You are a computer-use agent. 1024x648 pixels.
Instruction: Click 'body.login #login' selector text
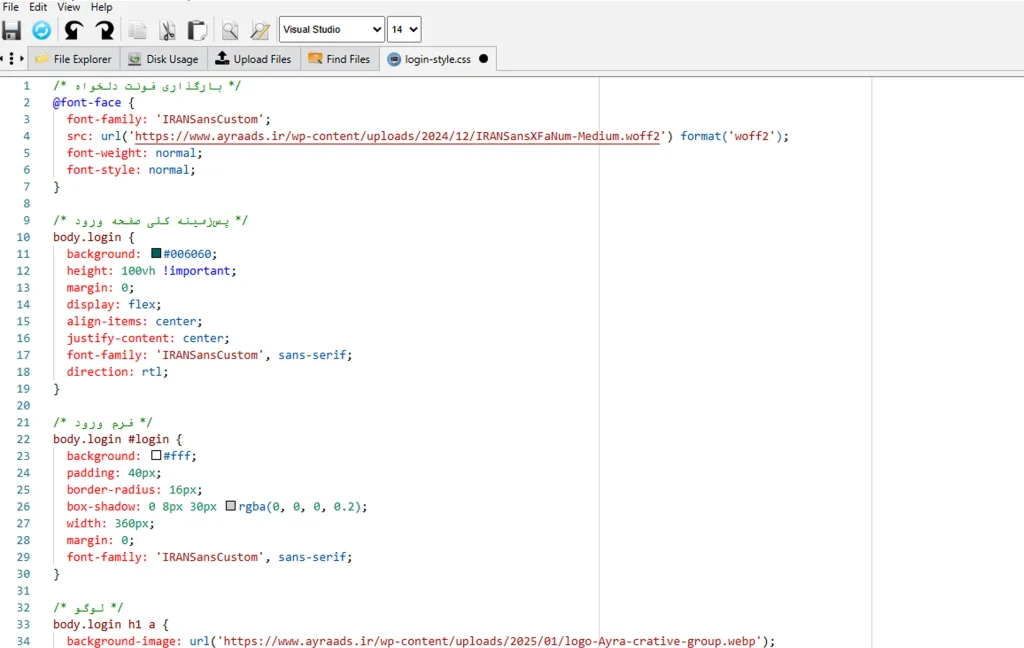[111, 439]
